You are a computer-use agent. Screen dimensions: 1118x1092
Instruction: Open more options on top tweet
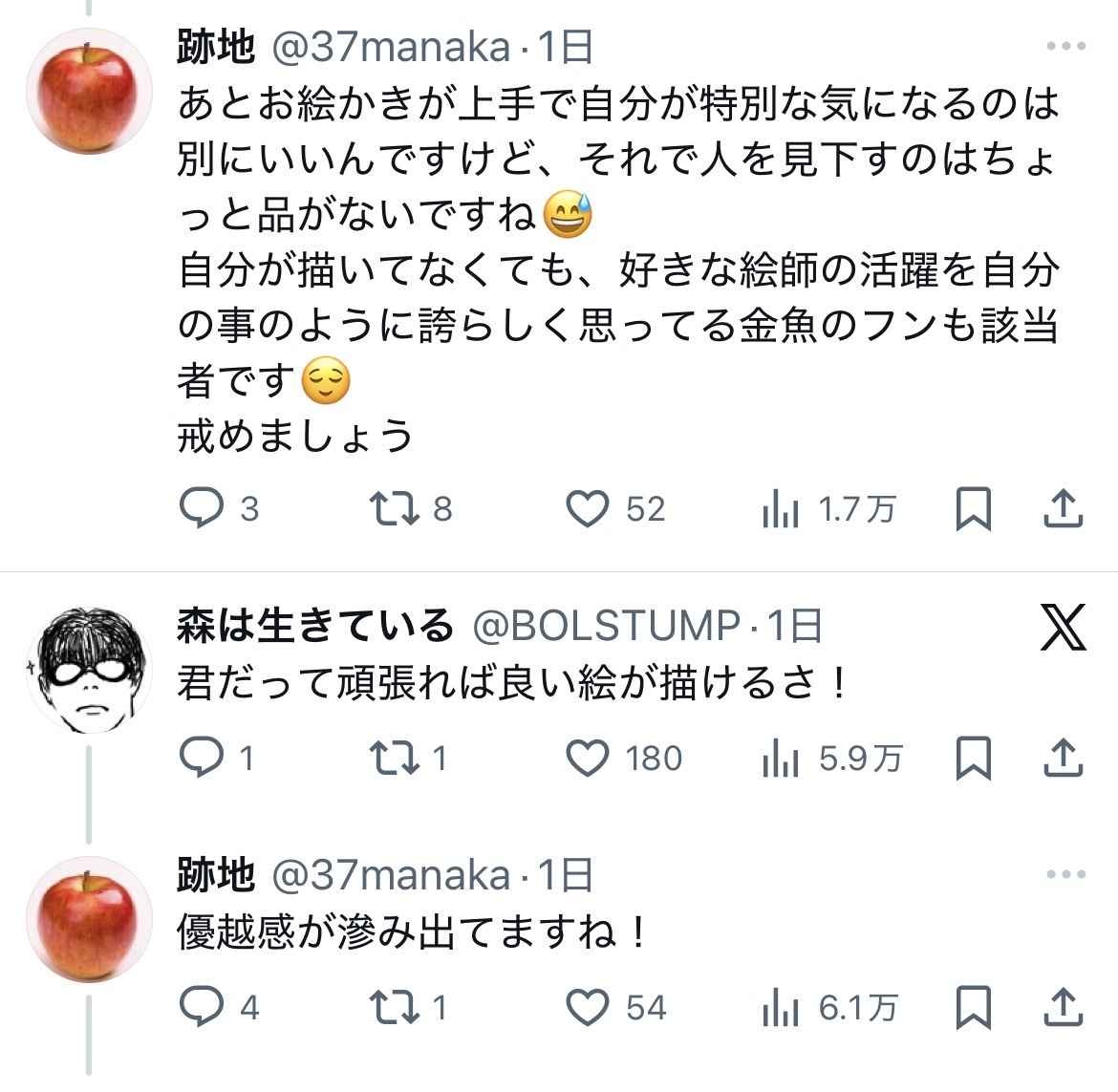click(x=1066, y=46)
